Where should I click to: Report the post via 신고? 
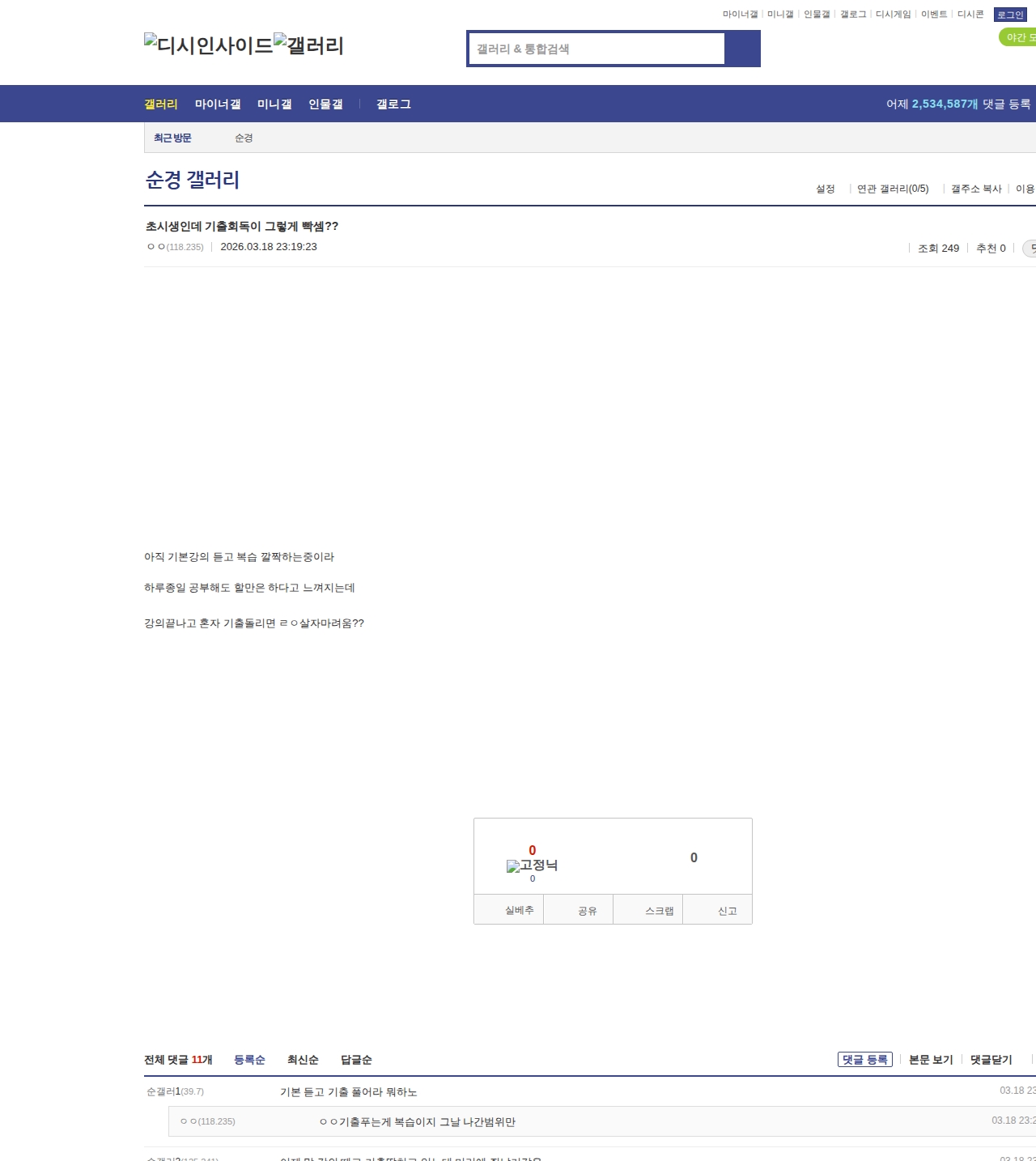(x=727, y=911)
